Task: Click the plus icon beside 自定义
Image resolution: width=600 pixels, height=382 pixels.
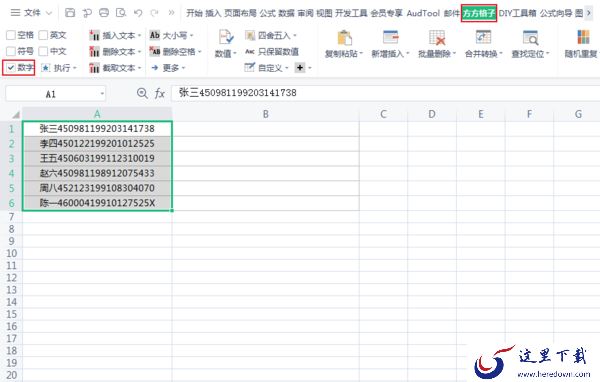Action: [300, 68]
